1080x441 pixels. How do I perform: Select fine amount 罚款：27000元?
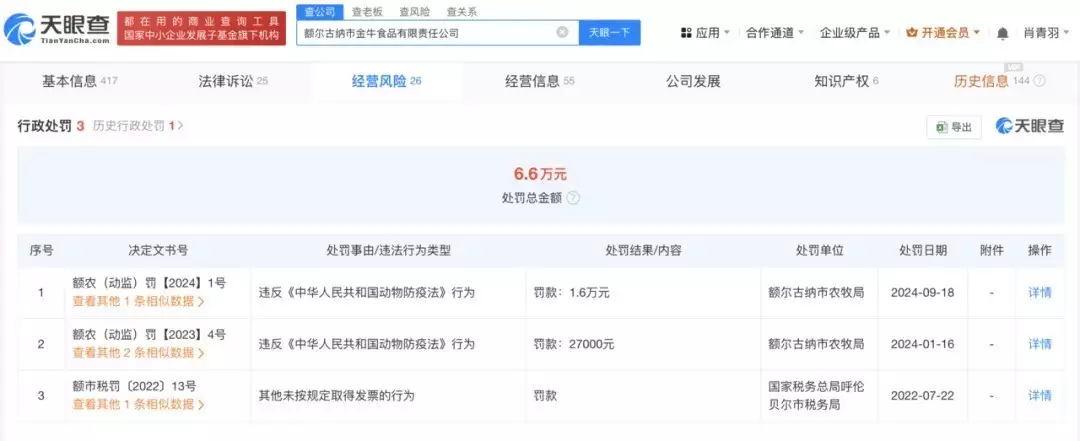click(574, 344)
